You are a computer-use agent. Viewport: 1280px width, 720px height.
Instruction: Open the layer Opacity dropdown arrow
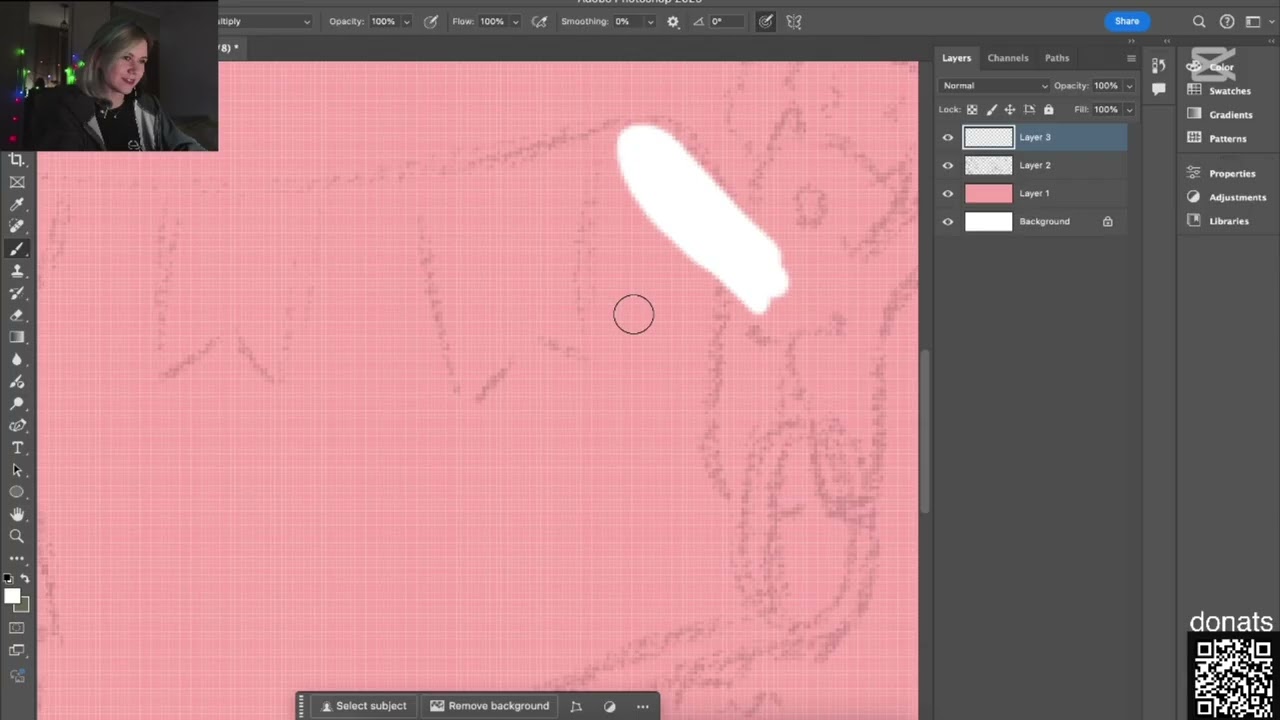(x=1129, y=86)
